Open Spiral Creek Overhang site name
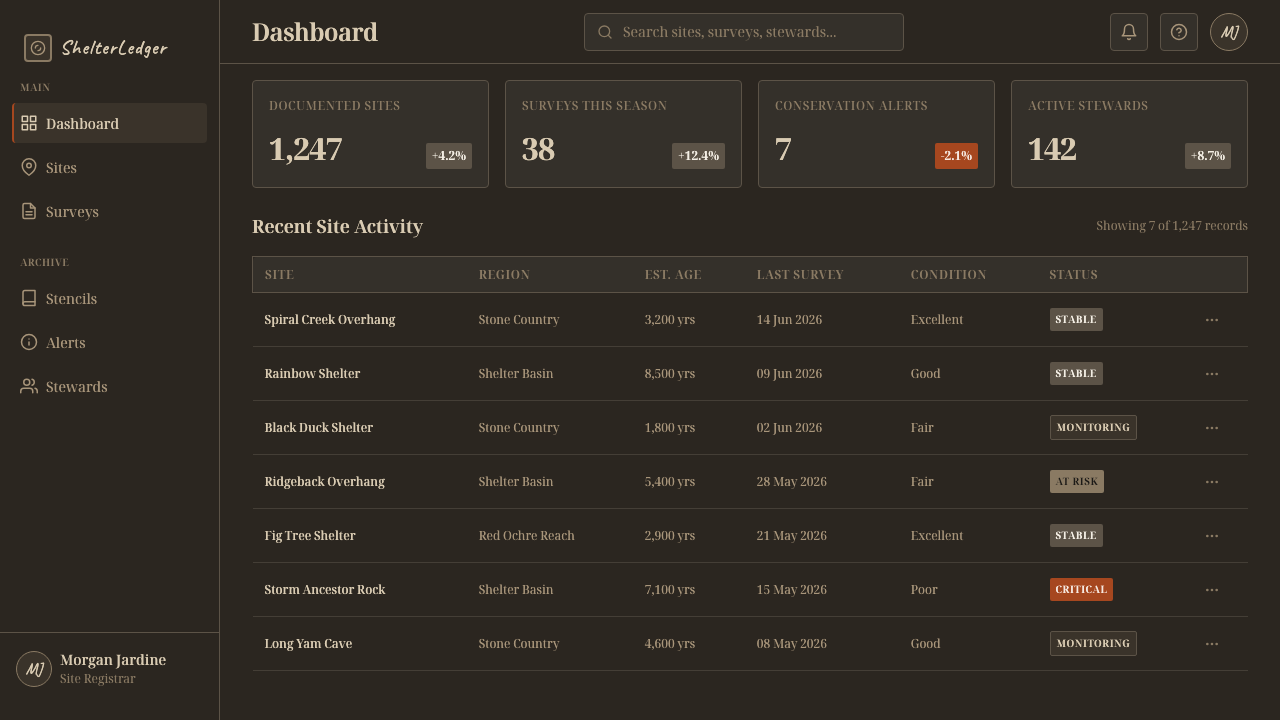The height and width of the screenshot is (720, 1280). (330, 320)
